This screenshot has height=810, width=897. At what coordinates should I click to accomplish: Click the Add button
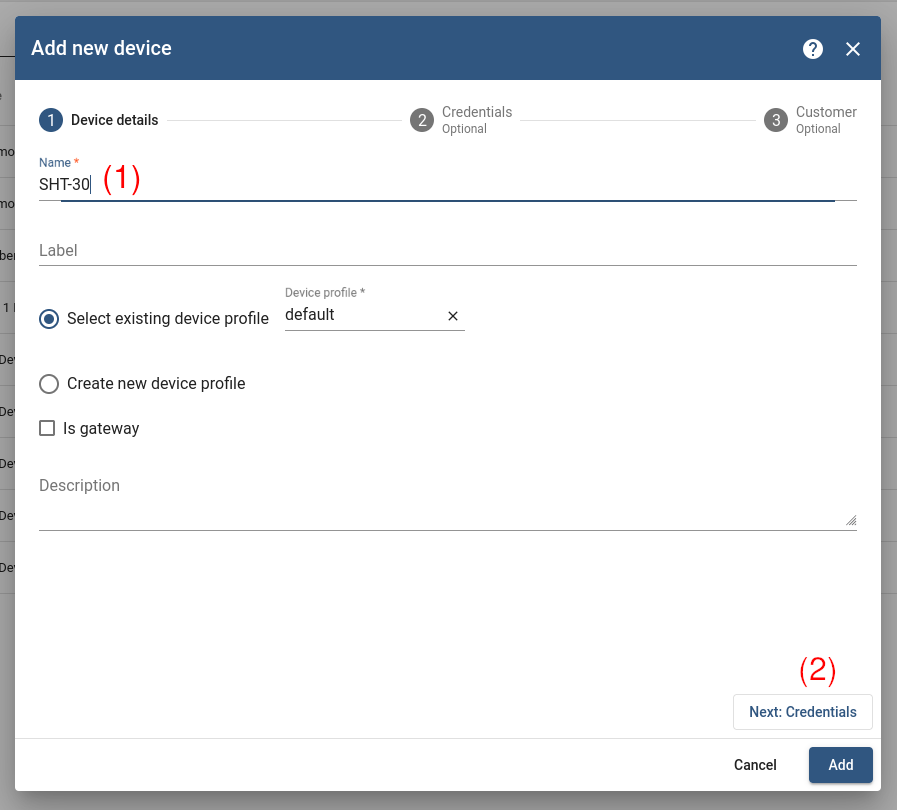click(x=840, y=765)
